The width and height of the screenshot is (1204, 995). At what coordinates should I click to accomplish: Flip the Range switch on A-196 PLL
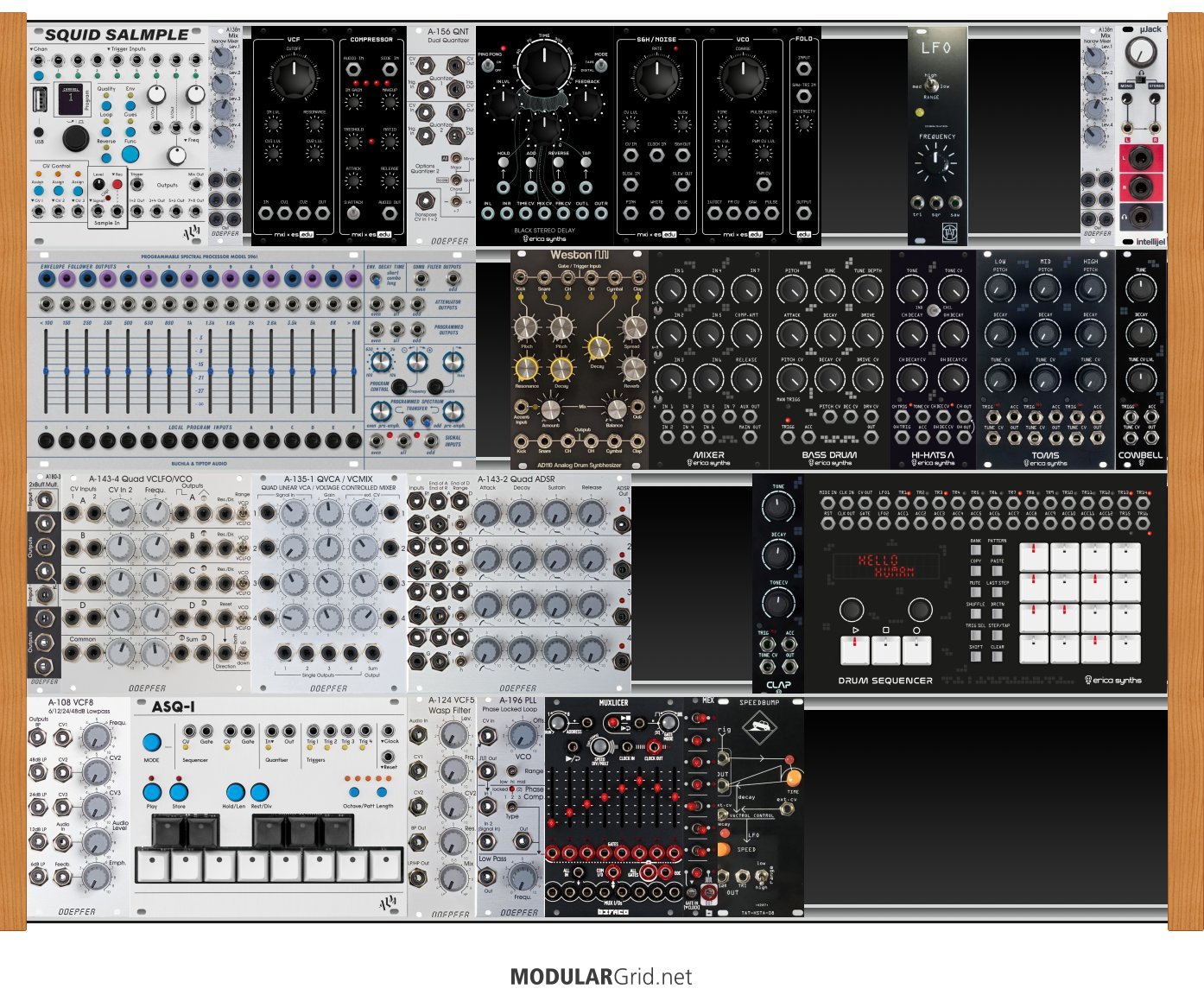pos(511,771)
